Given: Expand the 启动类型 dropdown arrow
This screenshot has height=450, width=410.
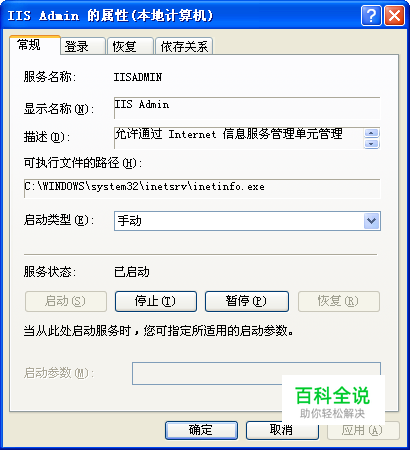Looking at the screenshot, I should 372,221.
